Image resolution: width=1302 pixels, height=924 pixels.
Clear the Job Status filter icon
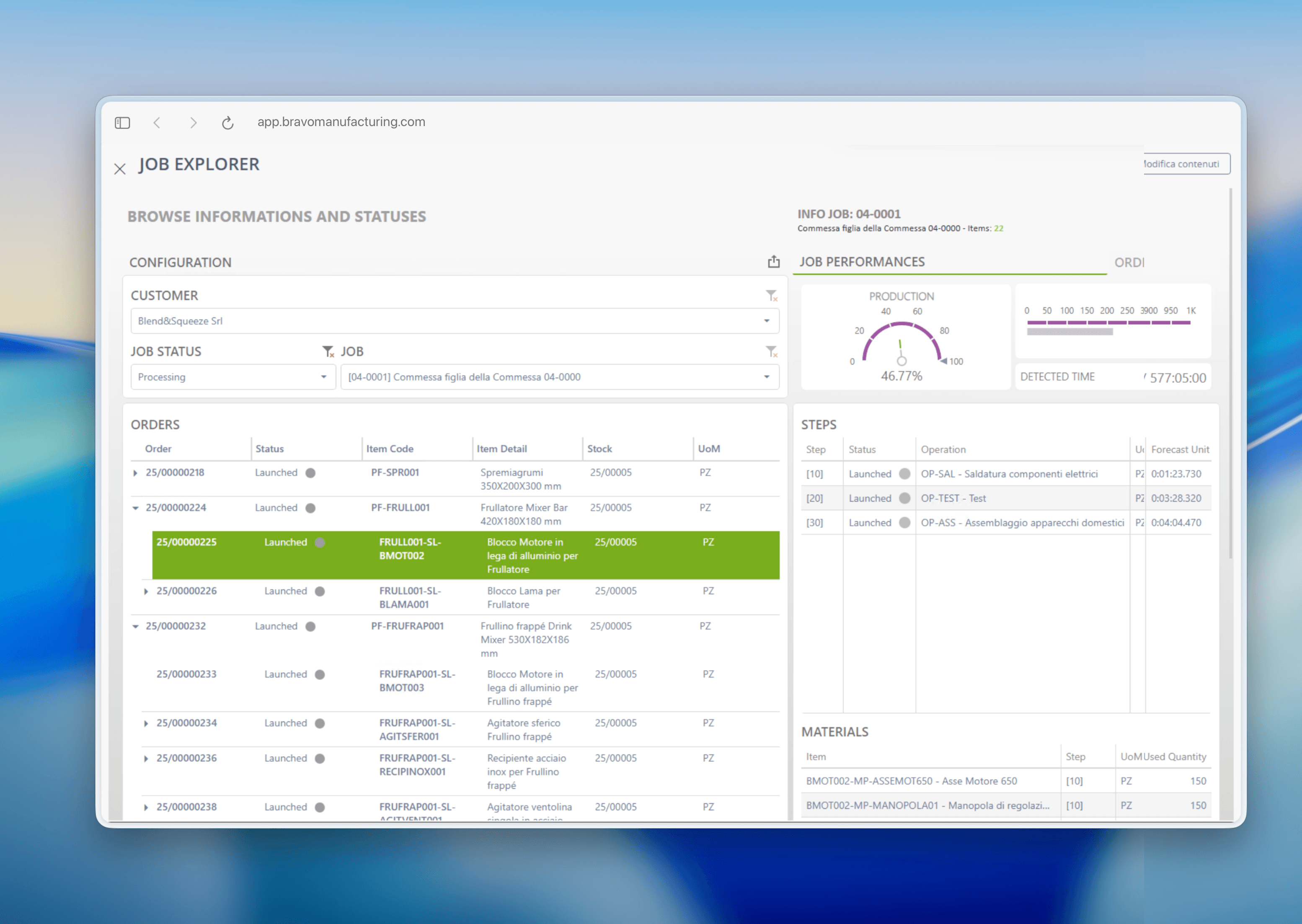pos(328,351)
